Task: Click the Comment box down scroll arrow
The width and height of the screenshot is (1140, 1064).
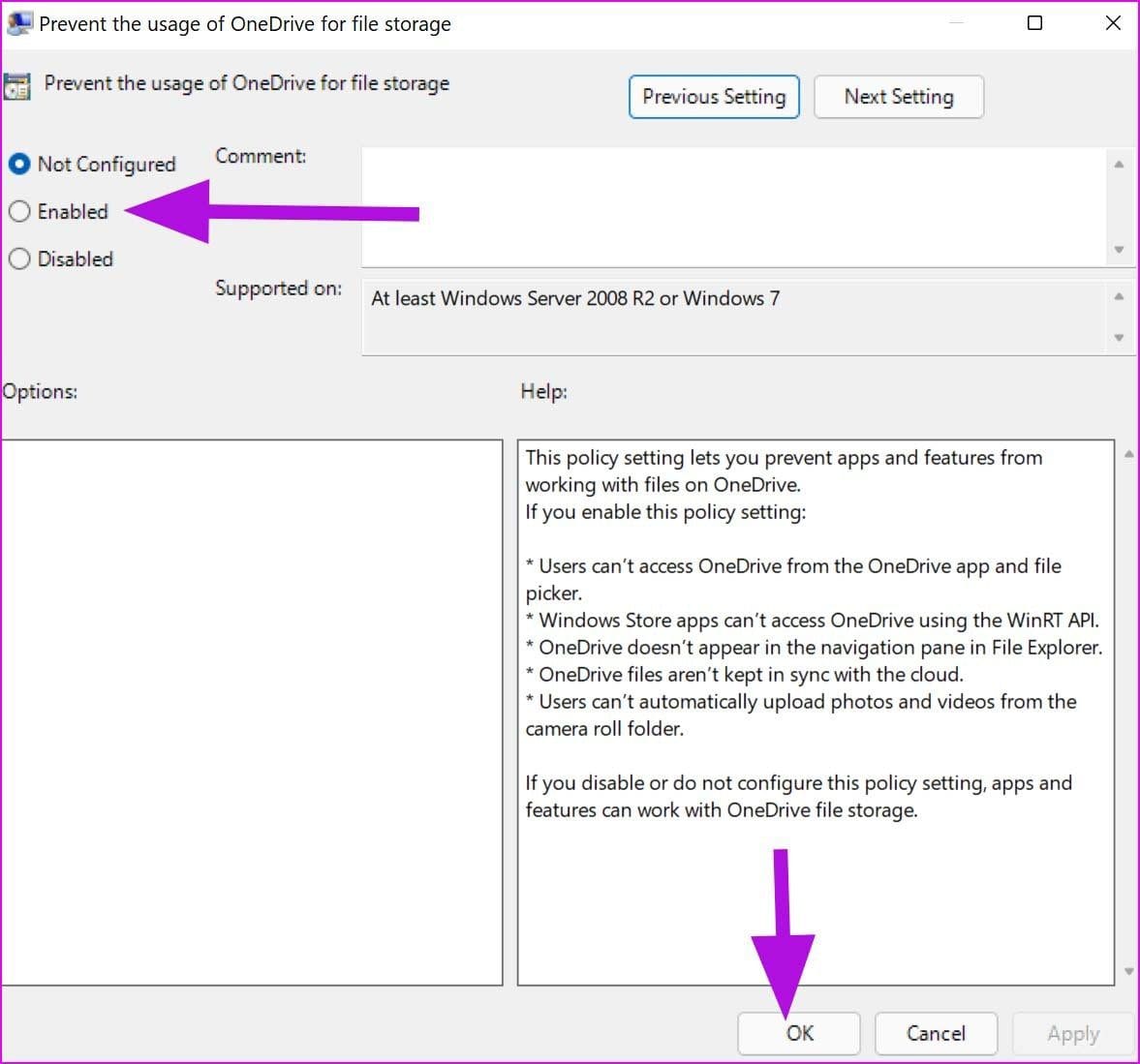Action: pyautogui.click(x=1119, y=249)
